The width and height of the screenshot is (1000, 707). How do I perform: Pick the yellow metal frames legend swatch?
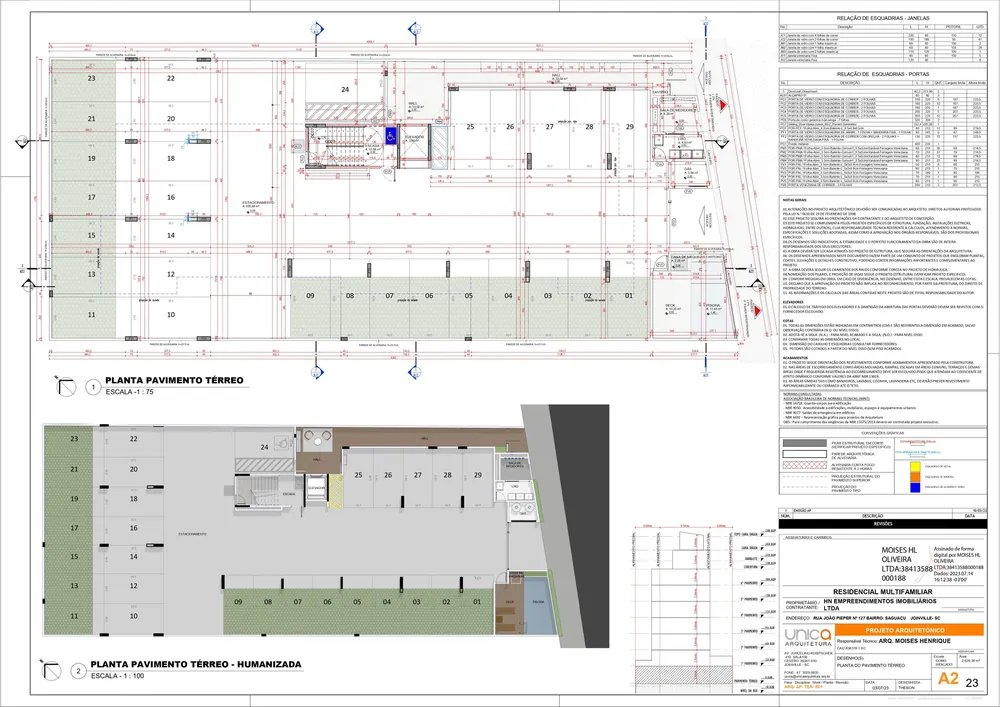[916, 465]
